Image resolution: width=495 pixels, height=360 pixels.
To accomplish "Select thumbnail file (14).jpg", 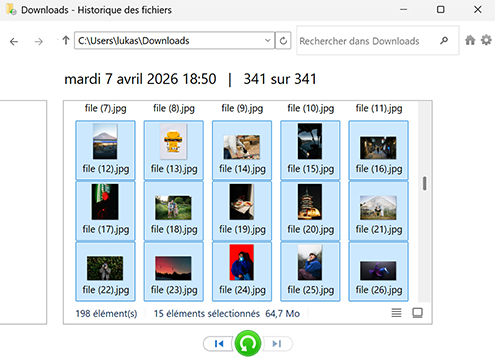I will pos(242,150).
